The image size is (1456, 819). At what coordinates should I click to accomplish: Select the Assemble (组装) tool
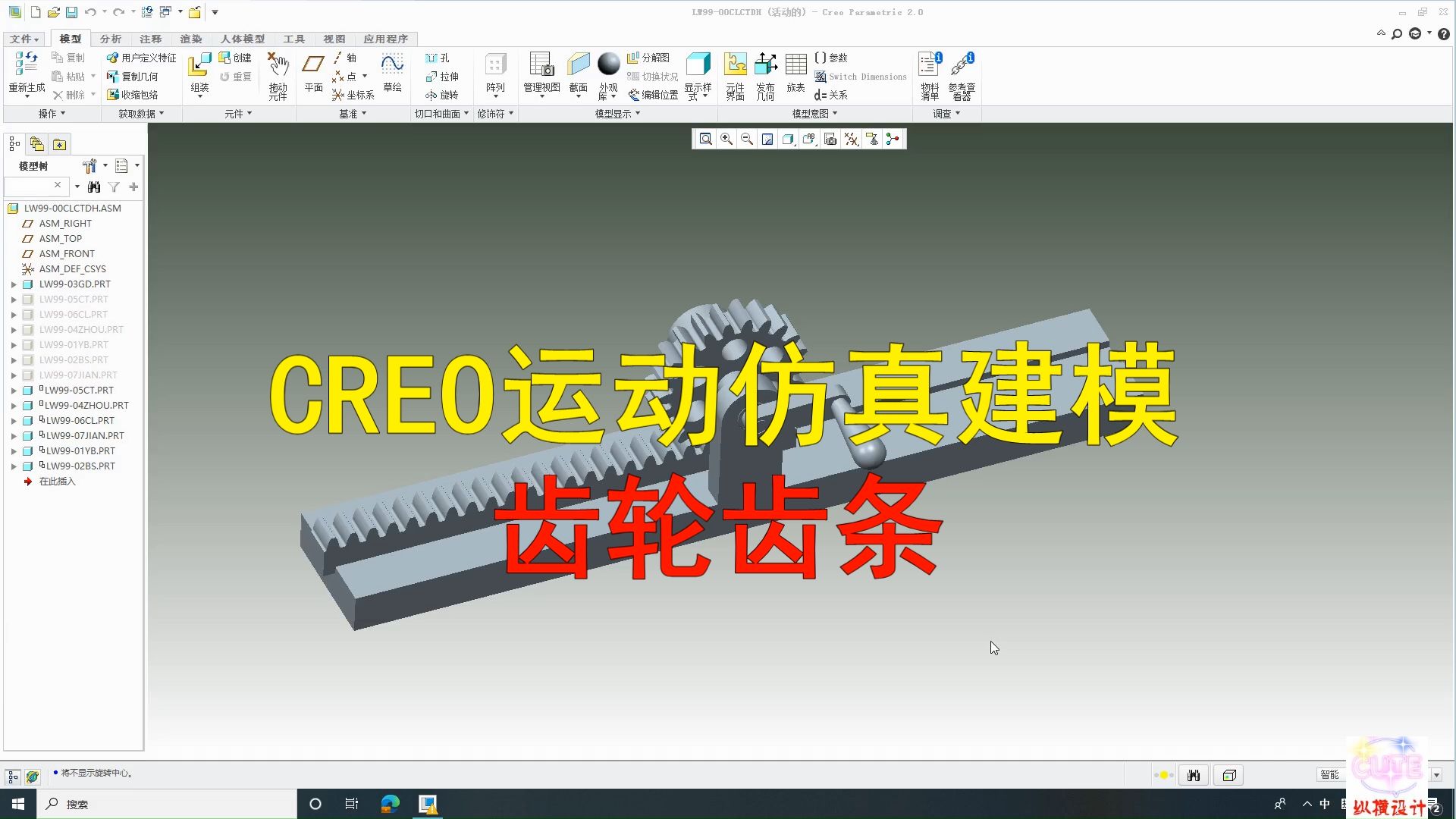(199, 74)
